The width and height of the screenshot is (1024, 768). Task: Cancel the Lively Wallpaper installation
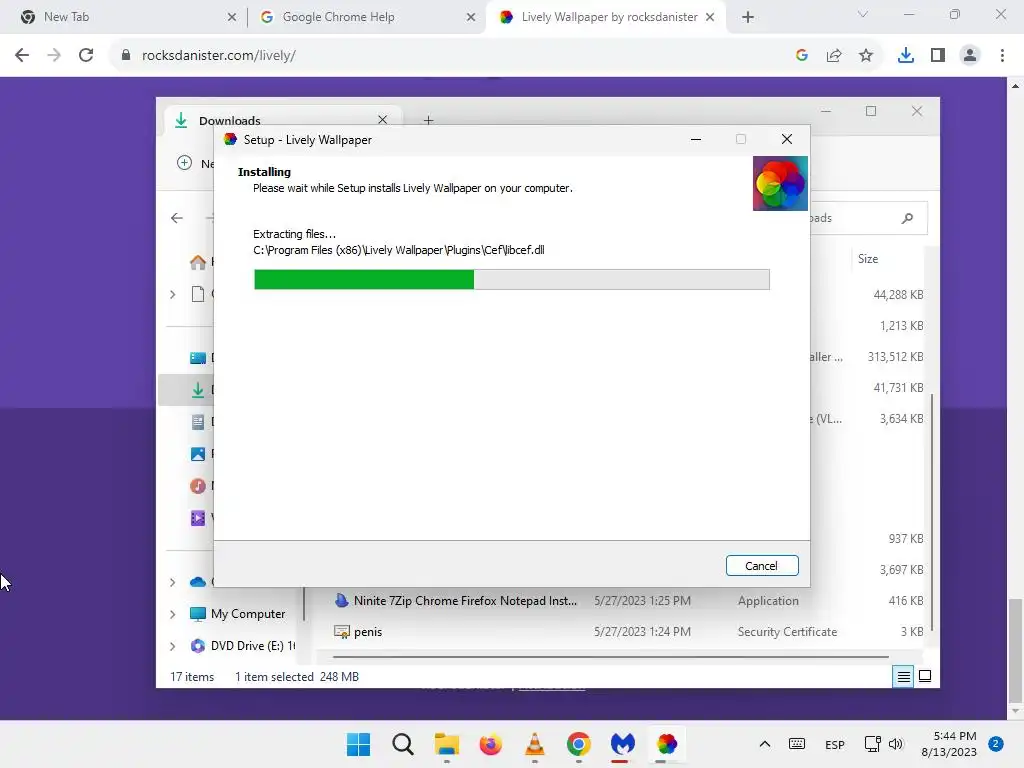761,566
